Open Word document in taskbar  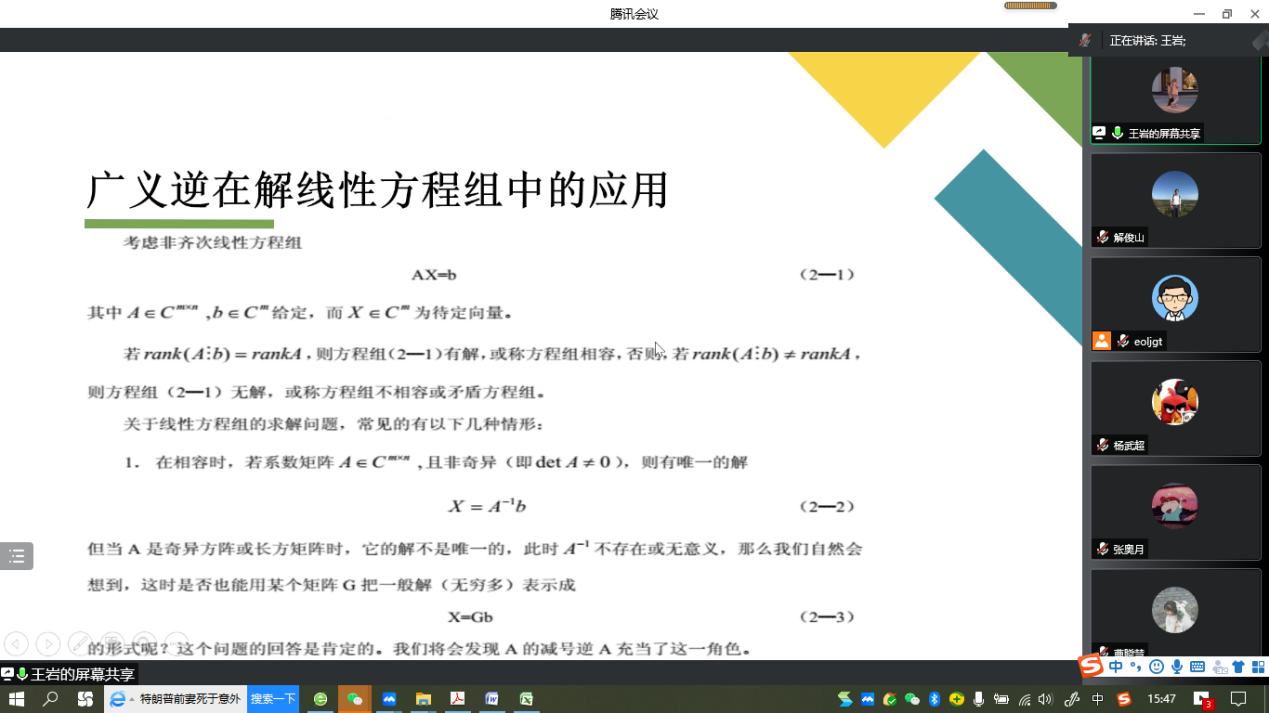pos(492,699)
